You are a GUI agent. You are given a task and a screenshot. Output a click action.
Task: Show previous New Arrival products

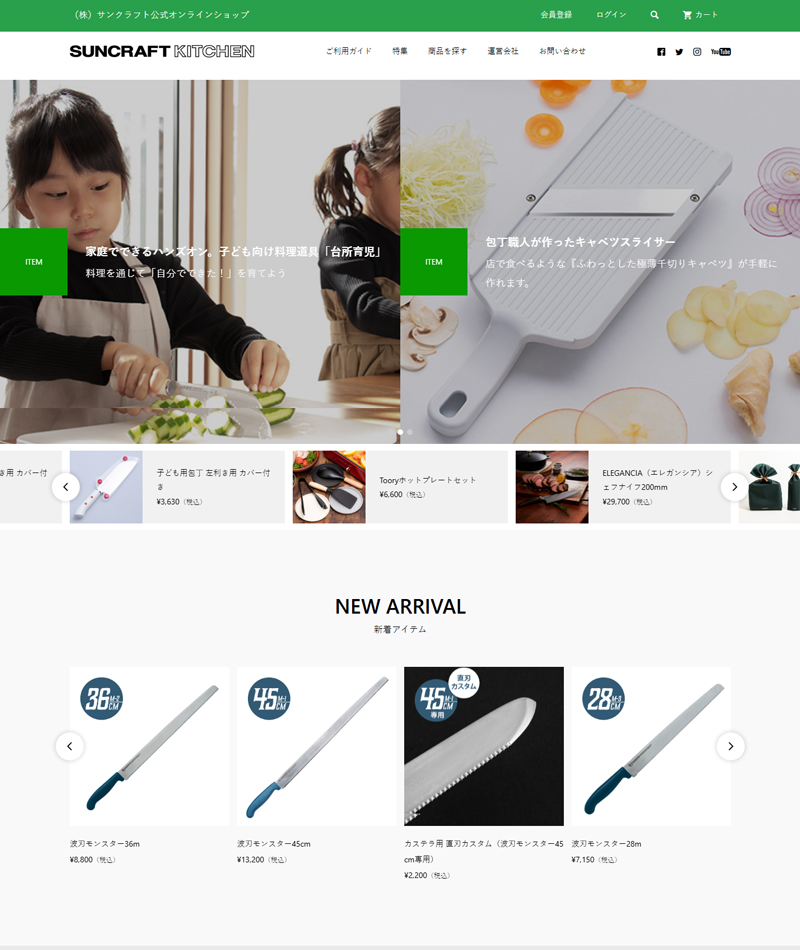pyautogui.click(x=70, y=746)
